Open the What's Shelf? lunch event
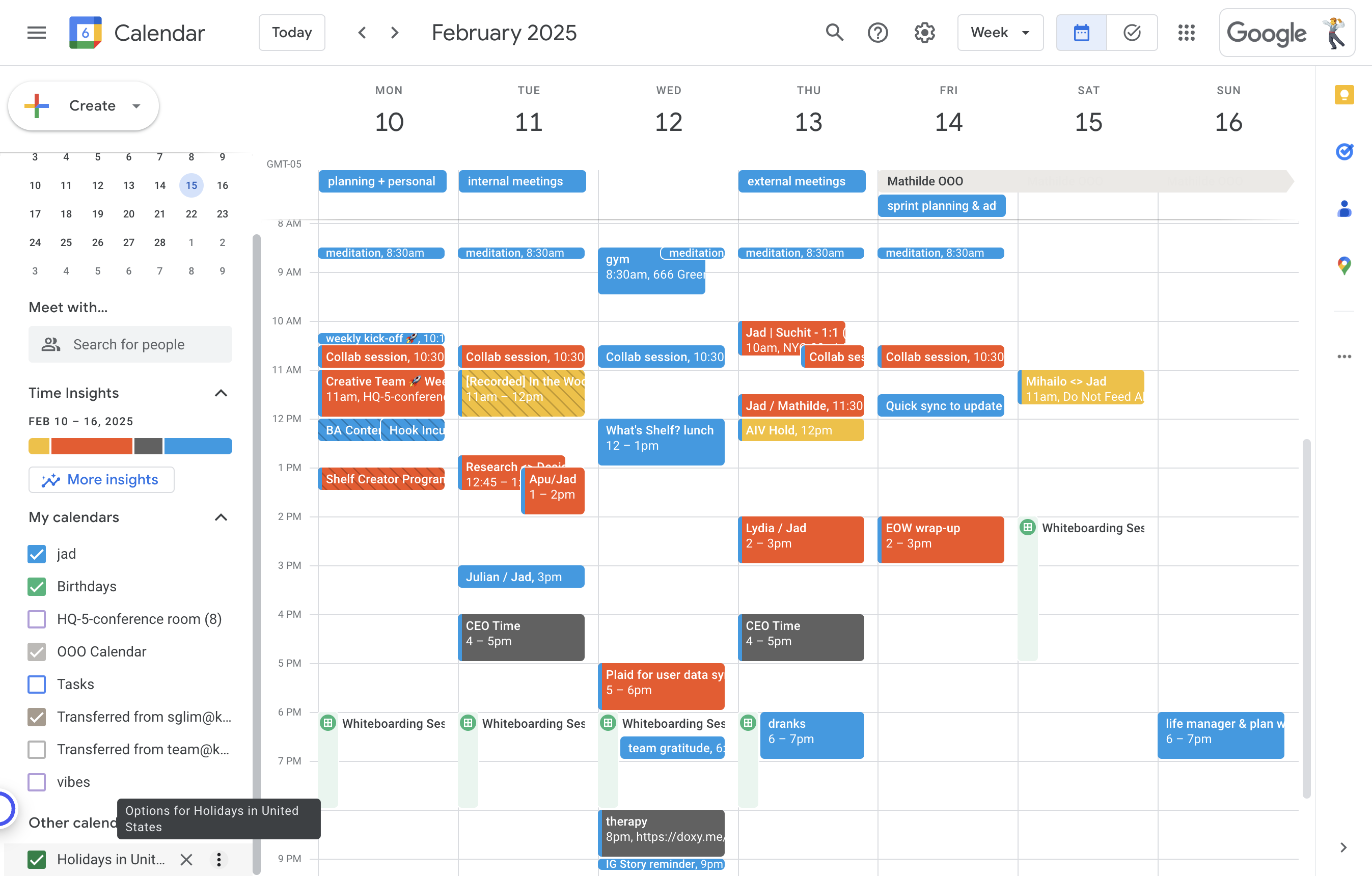Viewport: 1372px width, 876px height. point(661,442)
